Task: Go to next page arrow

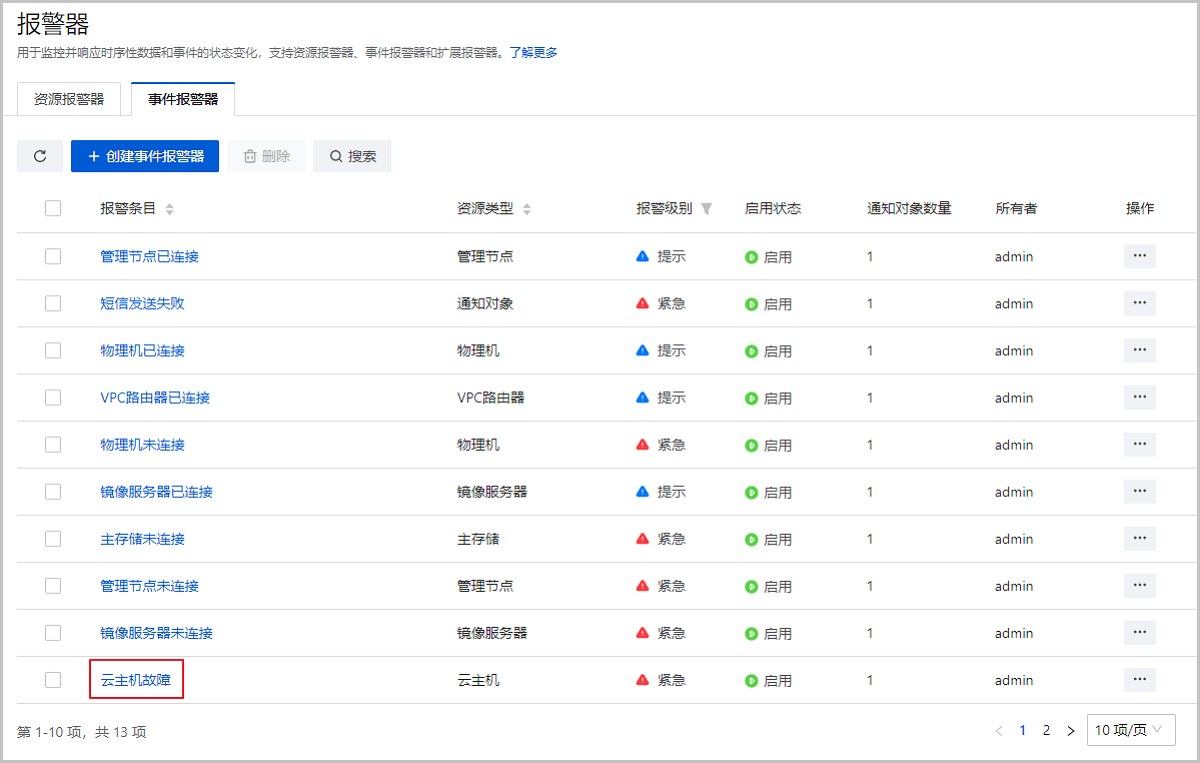Action: [x=1071, y=731]
